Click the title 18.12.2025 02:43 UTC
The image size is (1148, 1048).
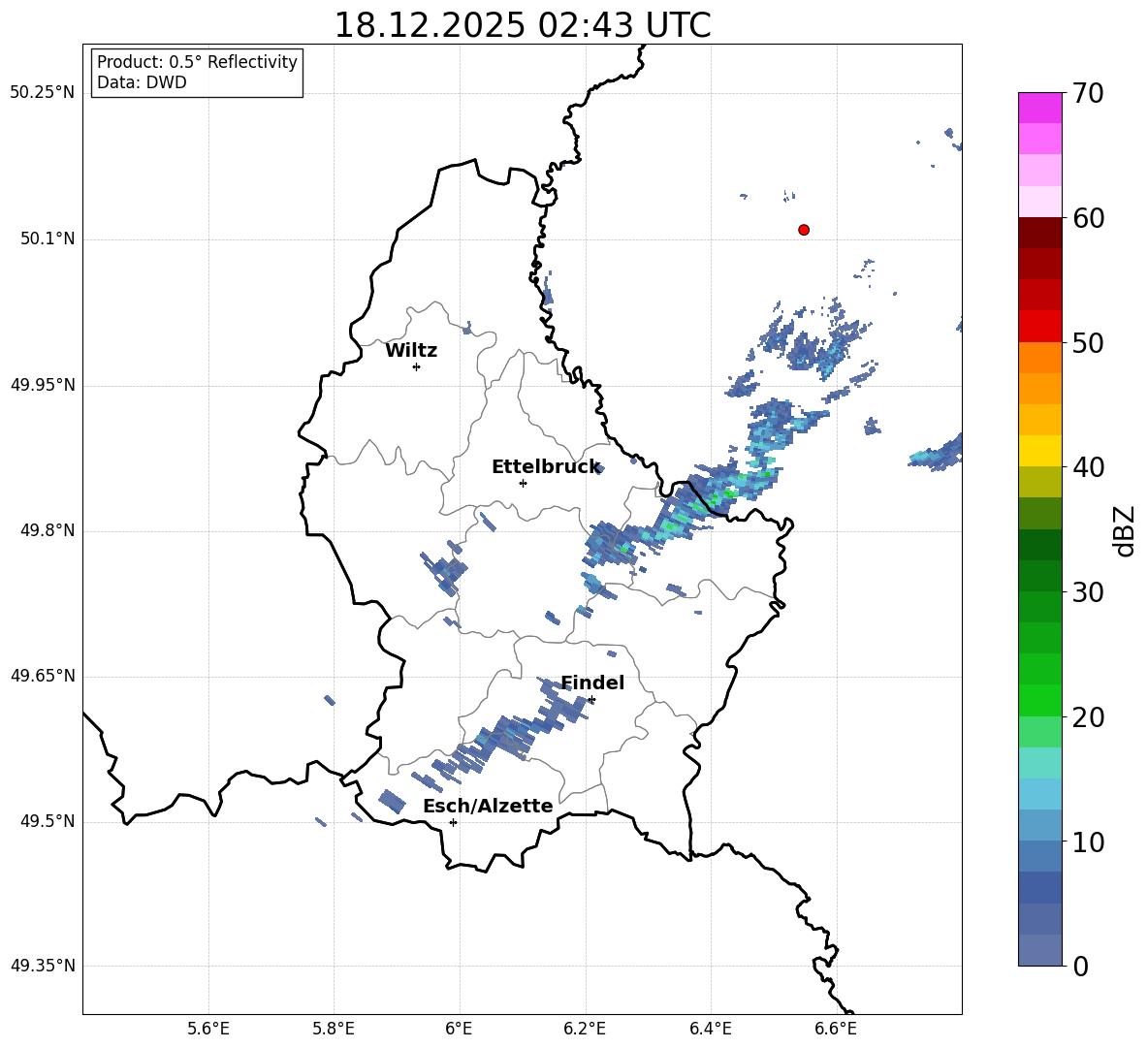point(523,25)
